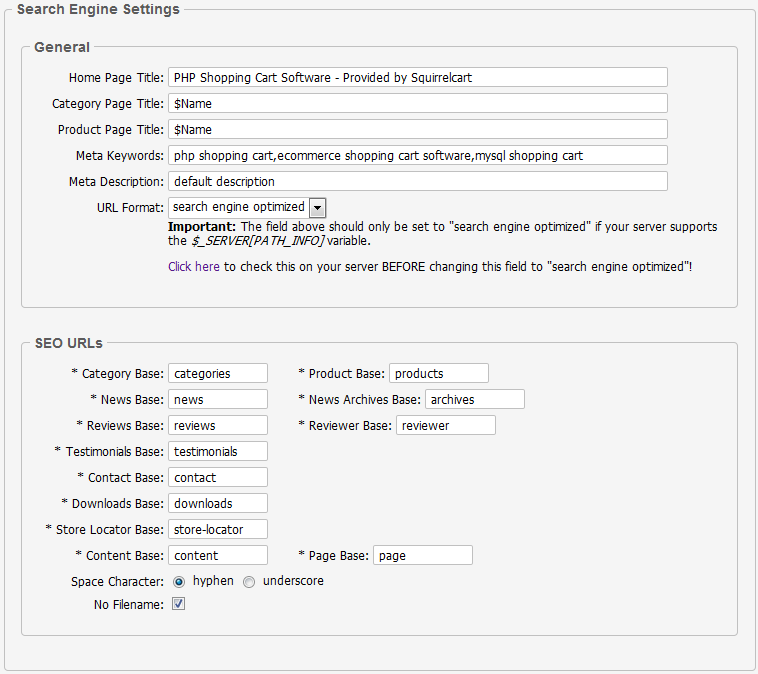Edit the Home Page Title field
Screen dimensions: 758x674
pos(417,77)
